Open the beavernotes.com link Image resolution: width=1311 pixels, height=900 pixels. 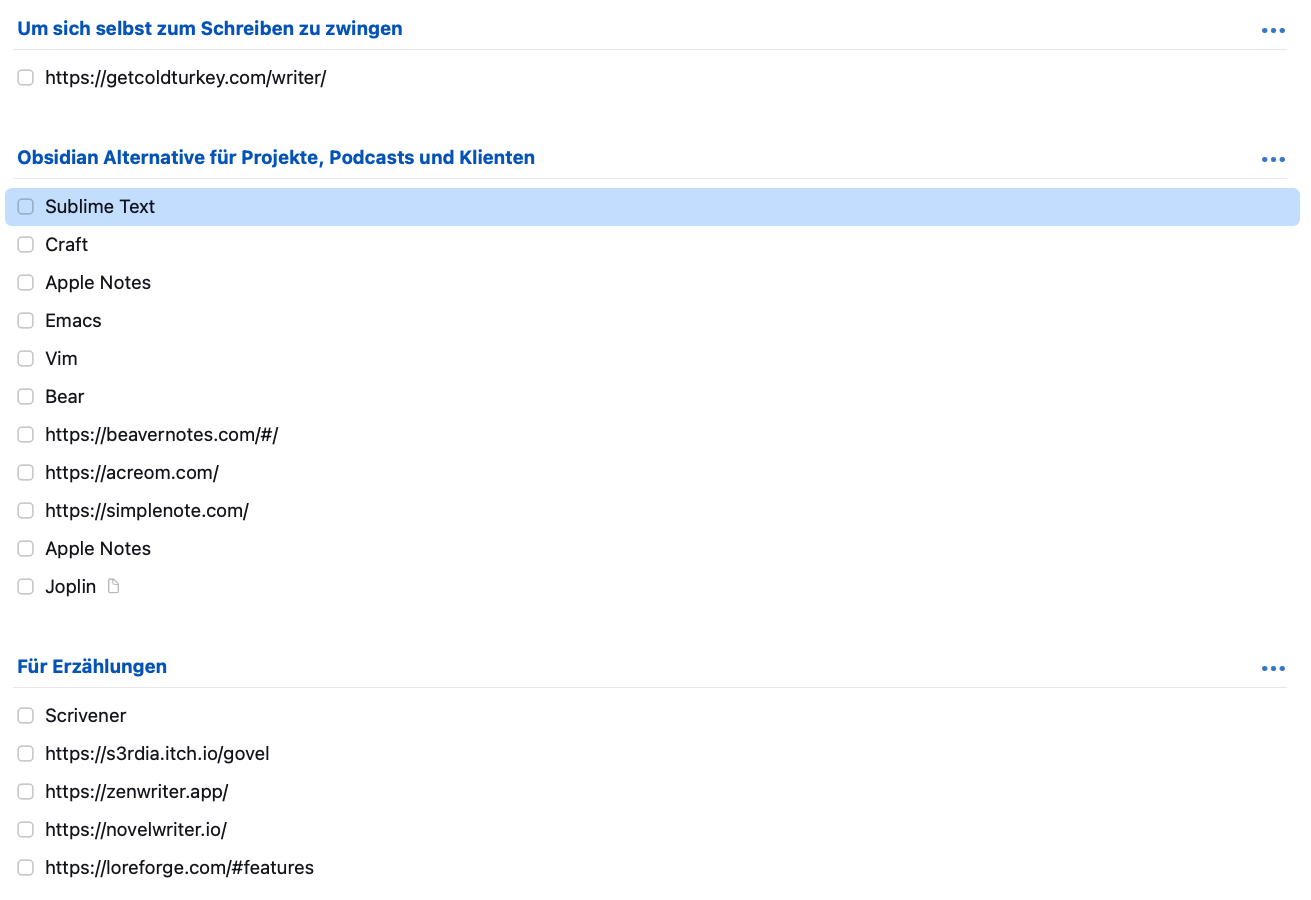(161, 435)
